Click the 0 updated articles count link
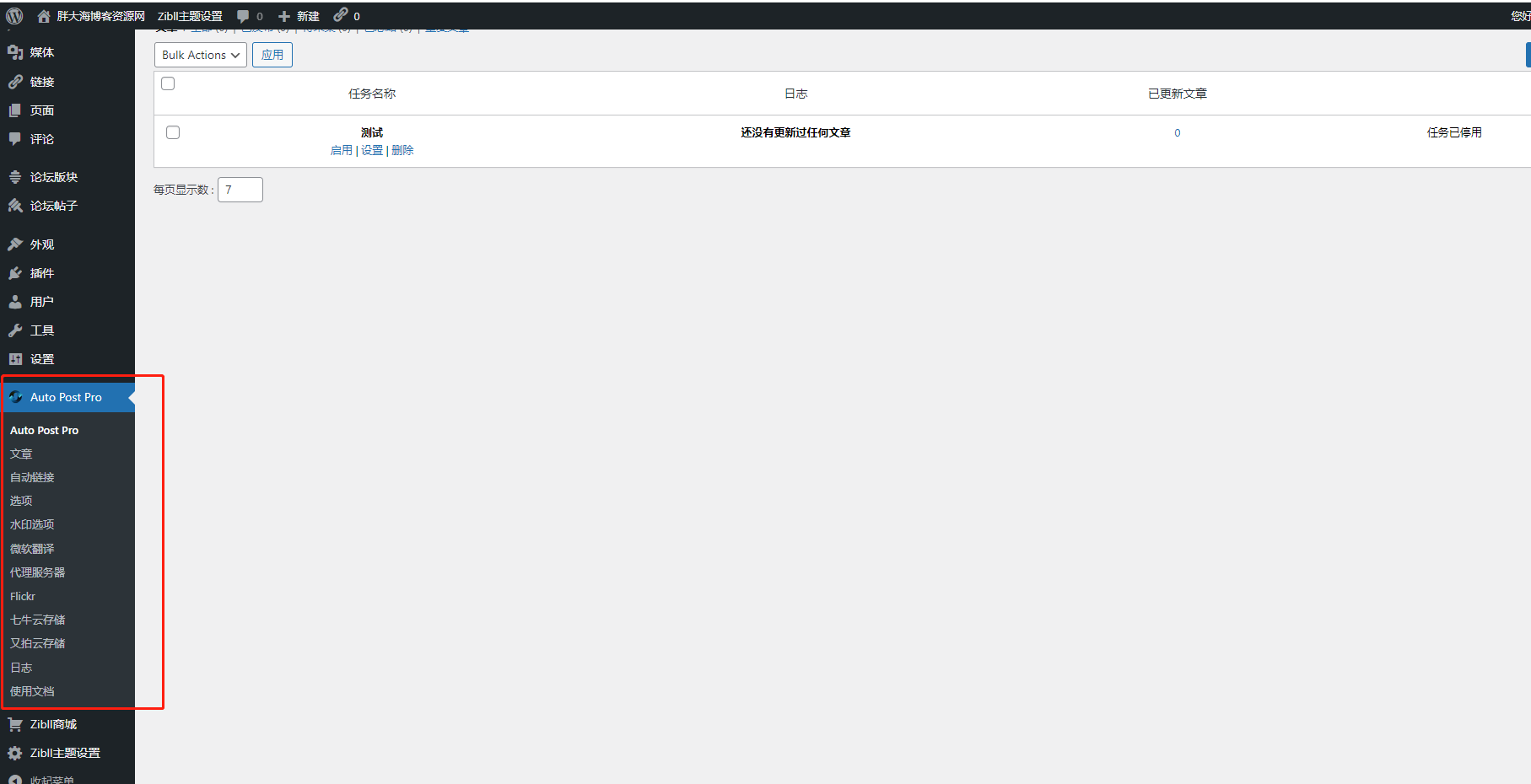This screenshot has height=784, width=1531. pyautogui.click(x=1178, y=132)
